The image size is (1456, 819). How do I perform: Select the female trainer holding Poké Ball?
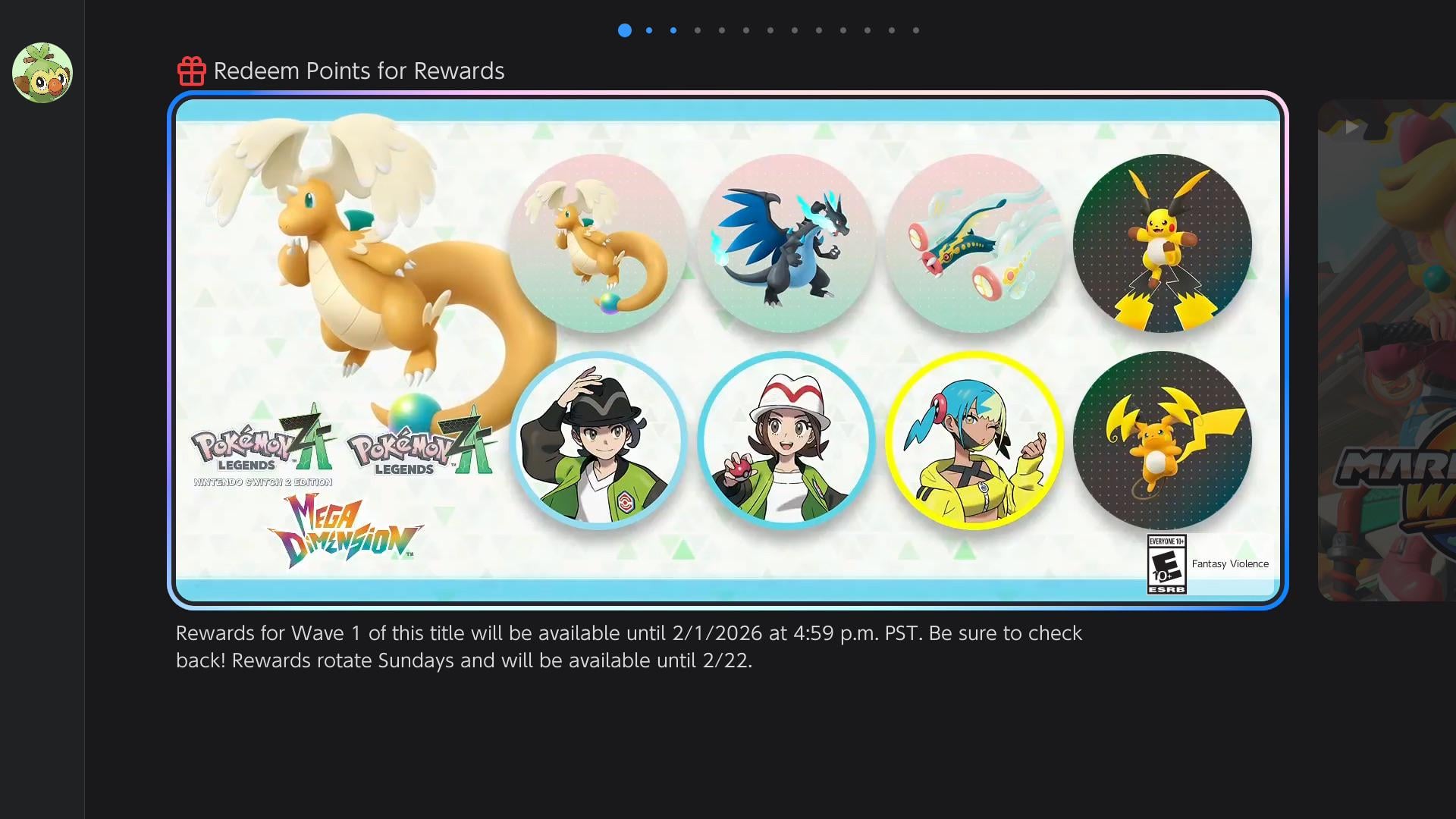pyautogui.click(x=786, y=441)
